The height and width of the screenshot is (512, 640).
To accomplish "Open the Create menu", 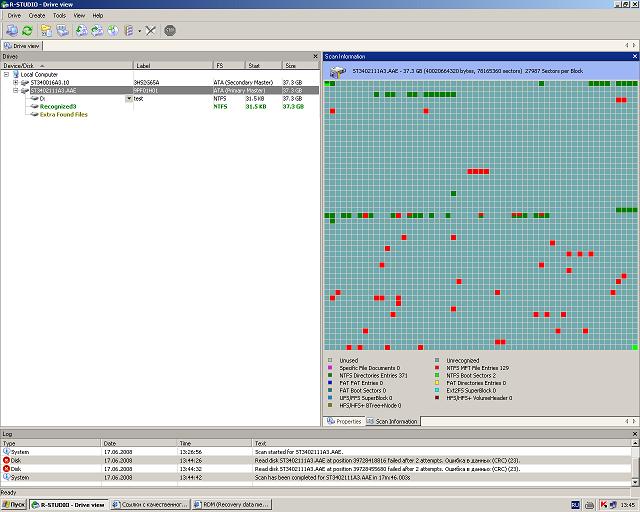I will 37,16.
